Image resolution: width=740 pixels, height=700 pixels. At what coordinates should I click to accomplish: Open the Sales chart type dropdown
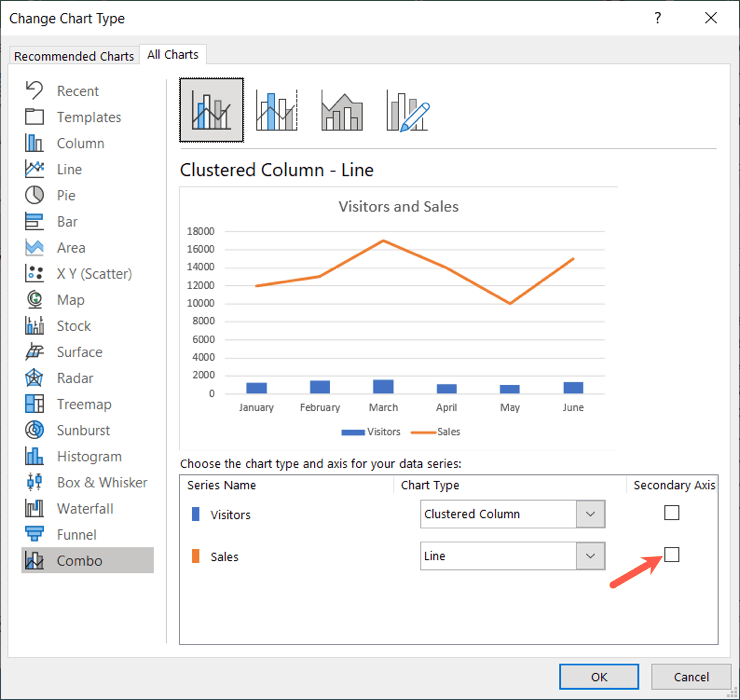pos(513,556)
